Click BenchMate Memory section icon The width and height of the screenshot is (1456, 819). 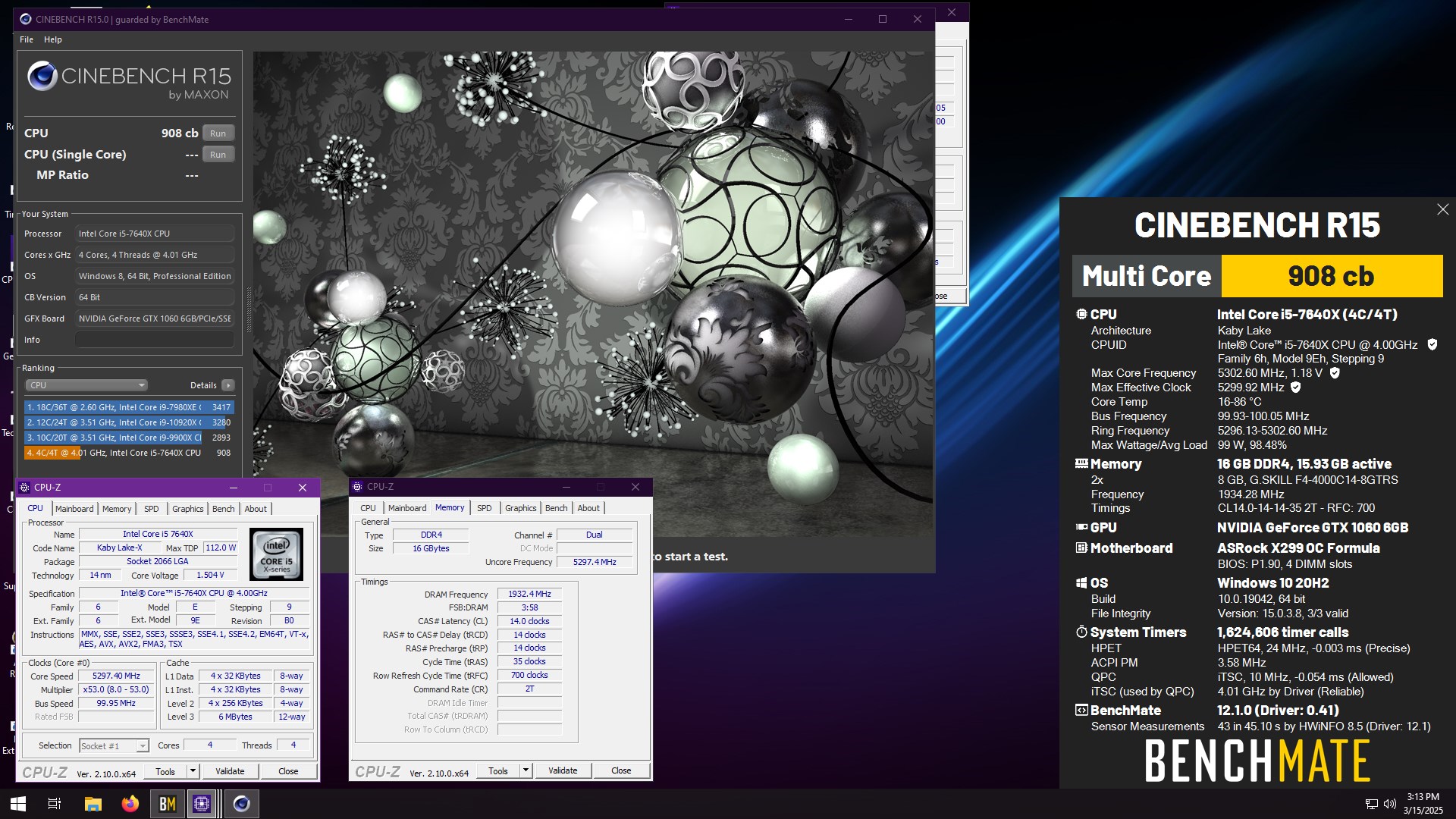tap(1081, 463)
